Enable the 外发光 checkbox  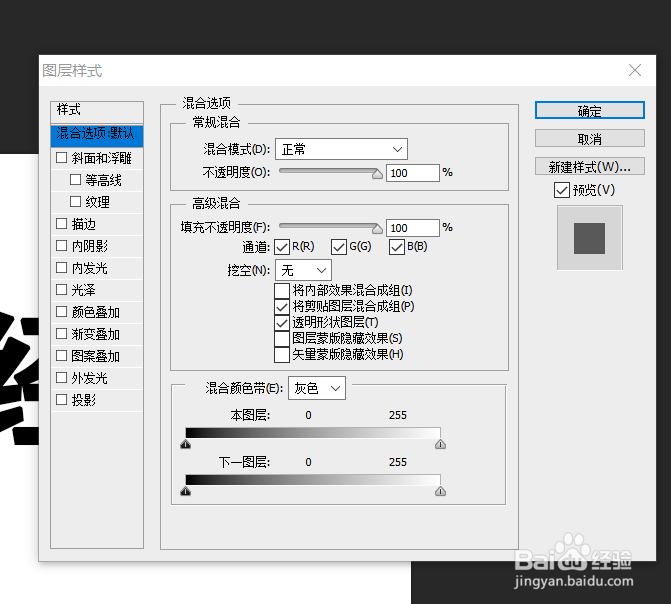pos(62,378)
